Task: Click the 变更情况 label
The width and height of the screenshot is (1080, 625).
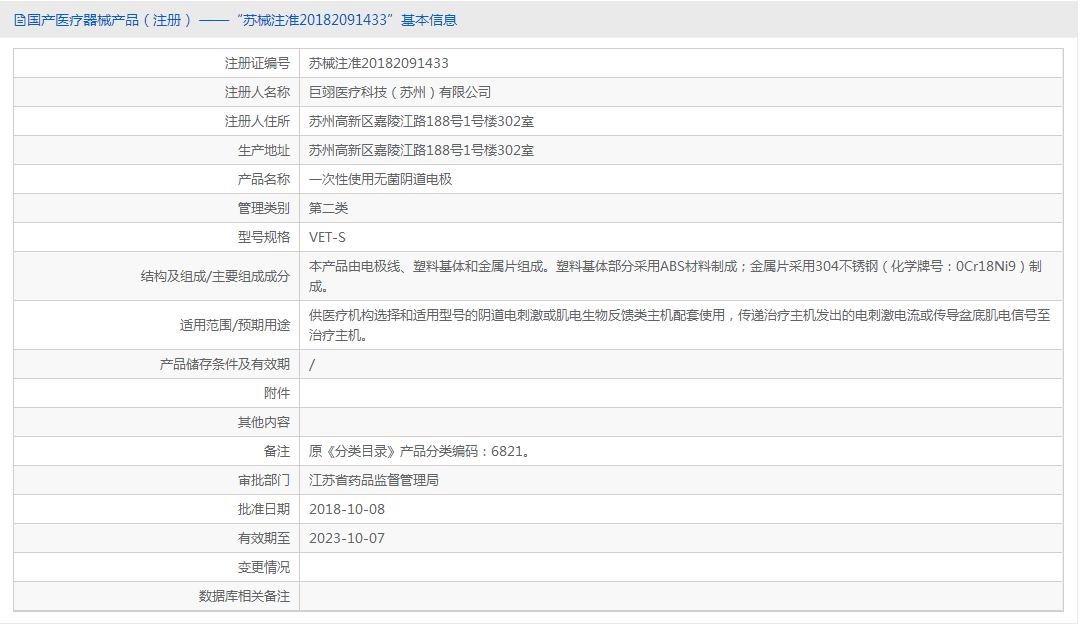Action: pos(264,567)
